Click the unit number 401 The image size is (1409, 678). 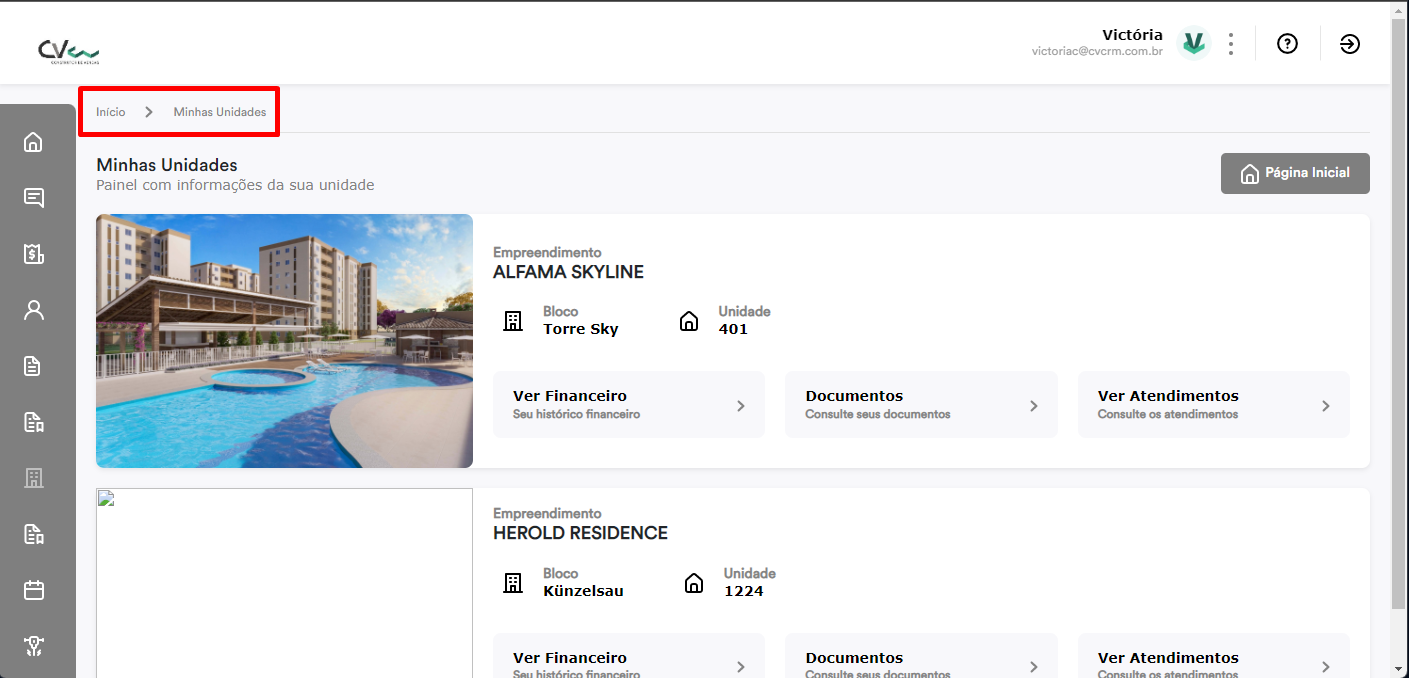[x=733, y=329]
